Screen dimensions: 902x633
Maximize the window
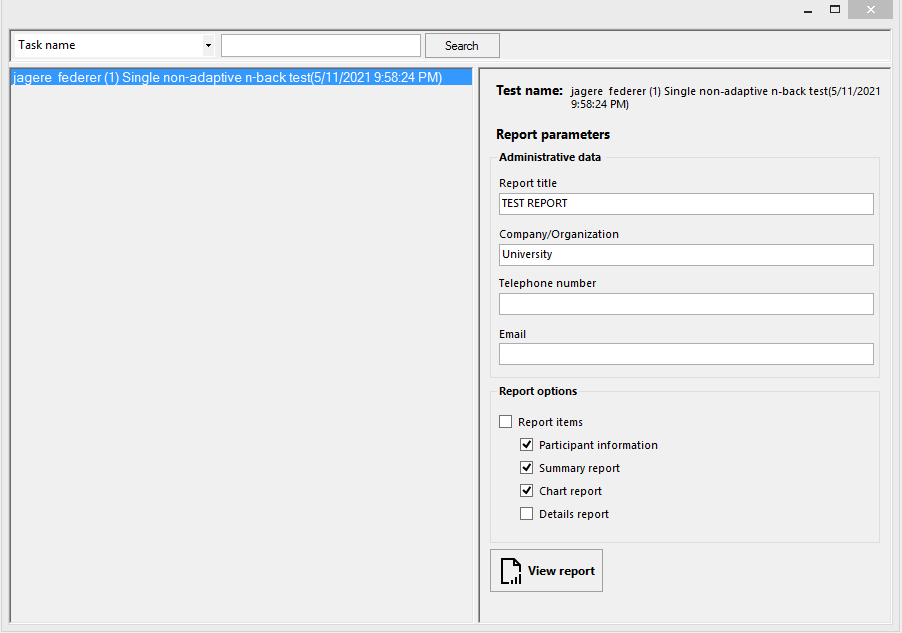click(x=835, y=9)
